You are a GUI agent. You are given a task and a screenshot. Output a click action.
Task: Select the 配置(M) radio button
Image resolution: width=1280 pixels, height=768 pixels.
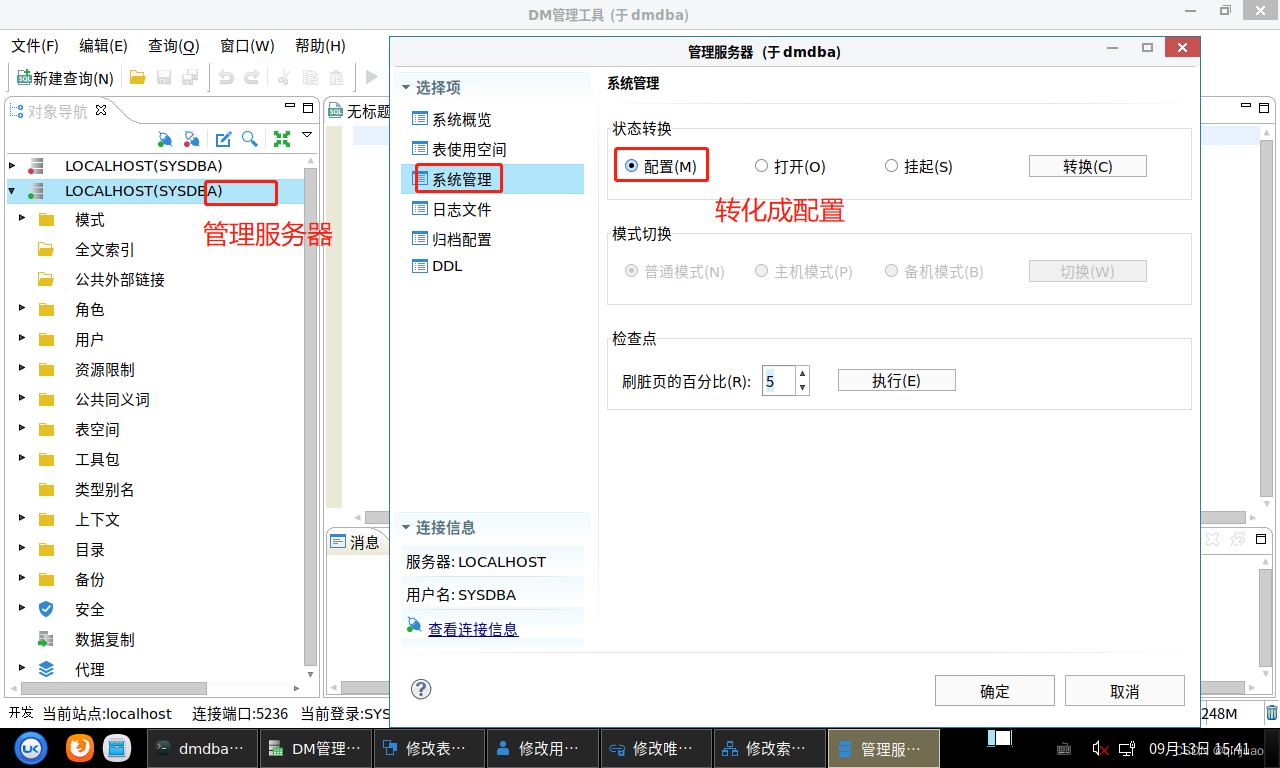(631, 166)
